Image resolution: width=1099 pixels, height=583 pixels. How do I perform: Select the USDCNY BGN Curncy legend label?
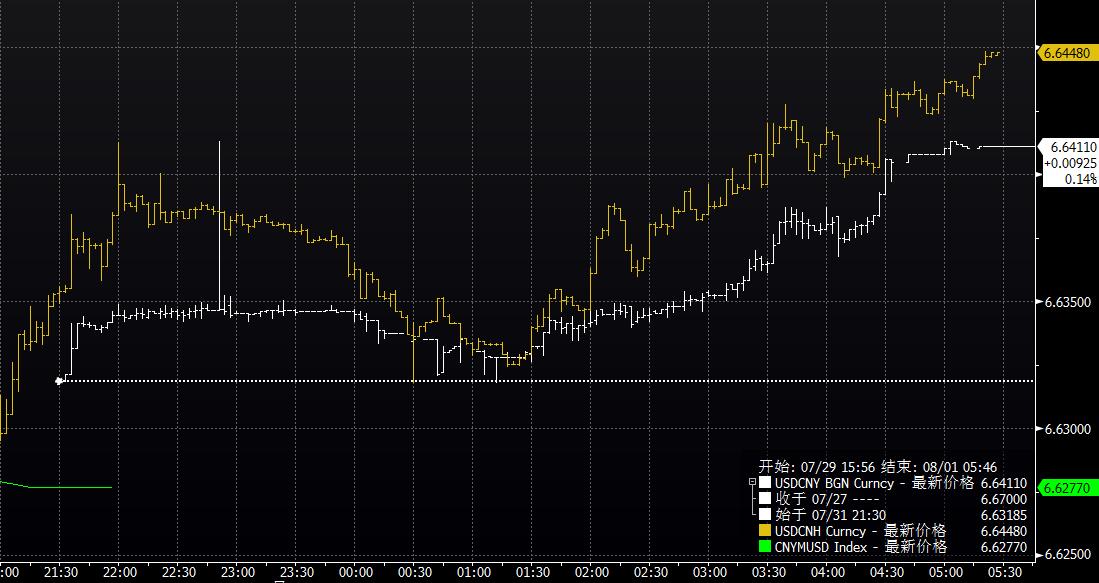click(x=840, y=483)
